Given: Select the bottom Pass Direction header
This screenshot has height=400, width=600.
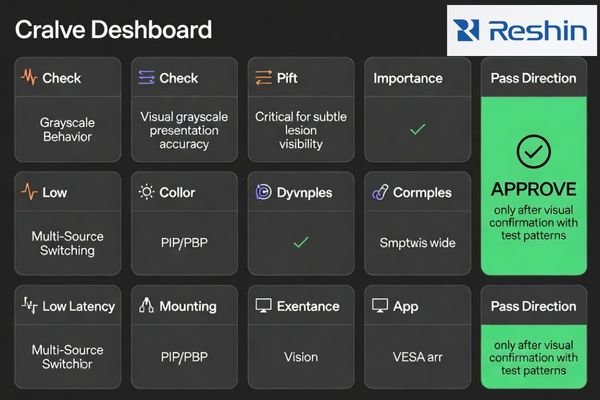Looking at the screenshot, I should coord(534,306).
